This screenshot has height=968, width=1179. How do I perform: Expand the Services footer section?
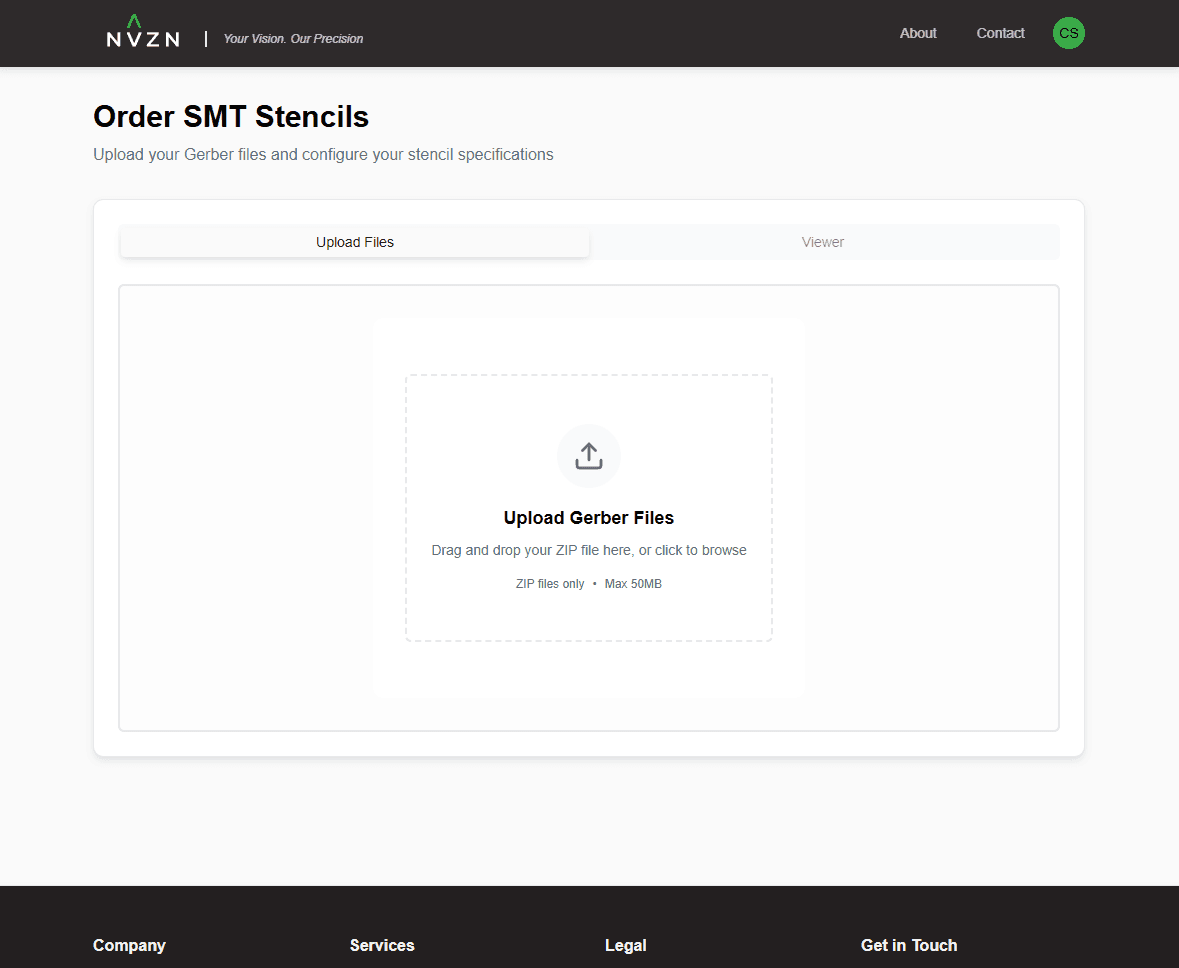(x=382, y=945)
